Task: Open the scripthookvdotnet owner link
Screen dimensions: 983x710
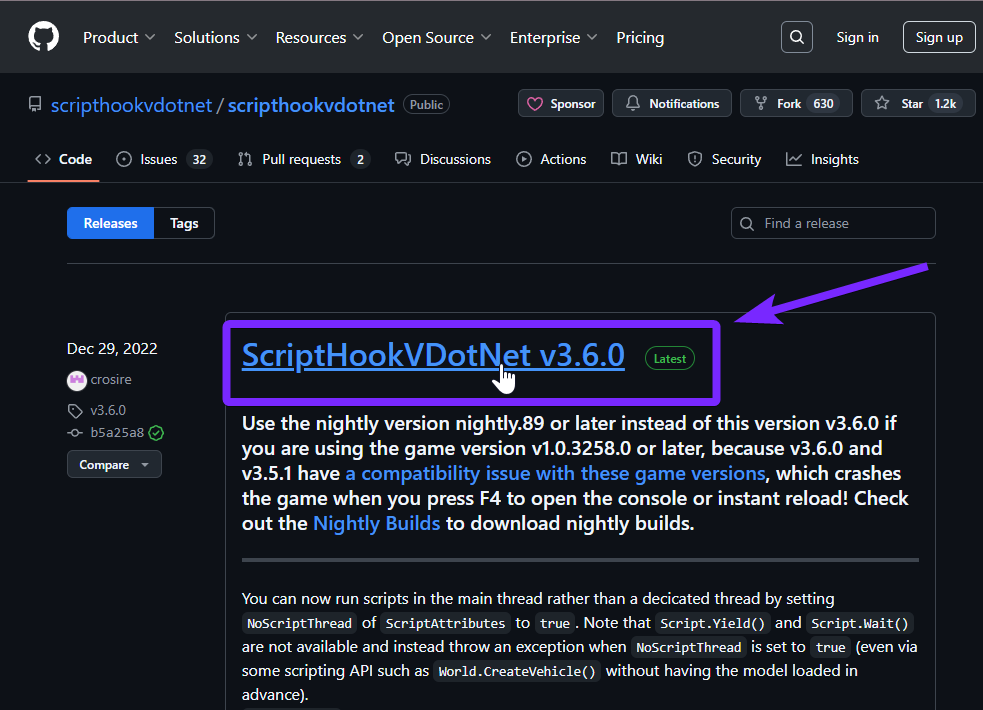Action: click(x=131, y=105)
